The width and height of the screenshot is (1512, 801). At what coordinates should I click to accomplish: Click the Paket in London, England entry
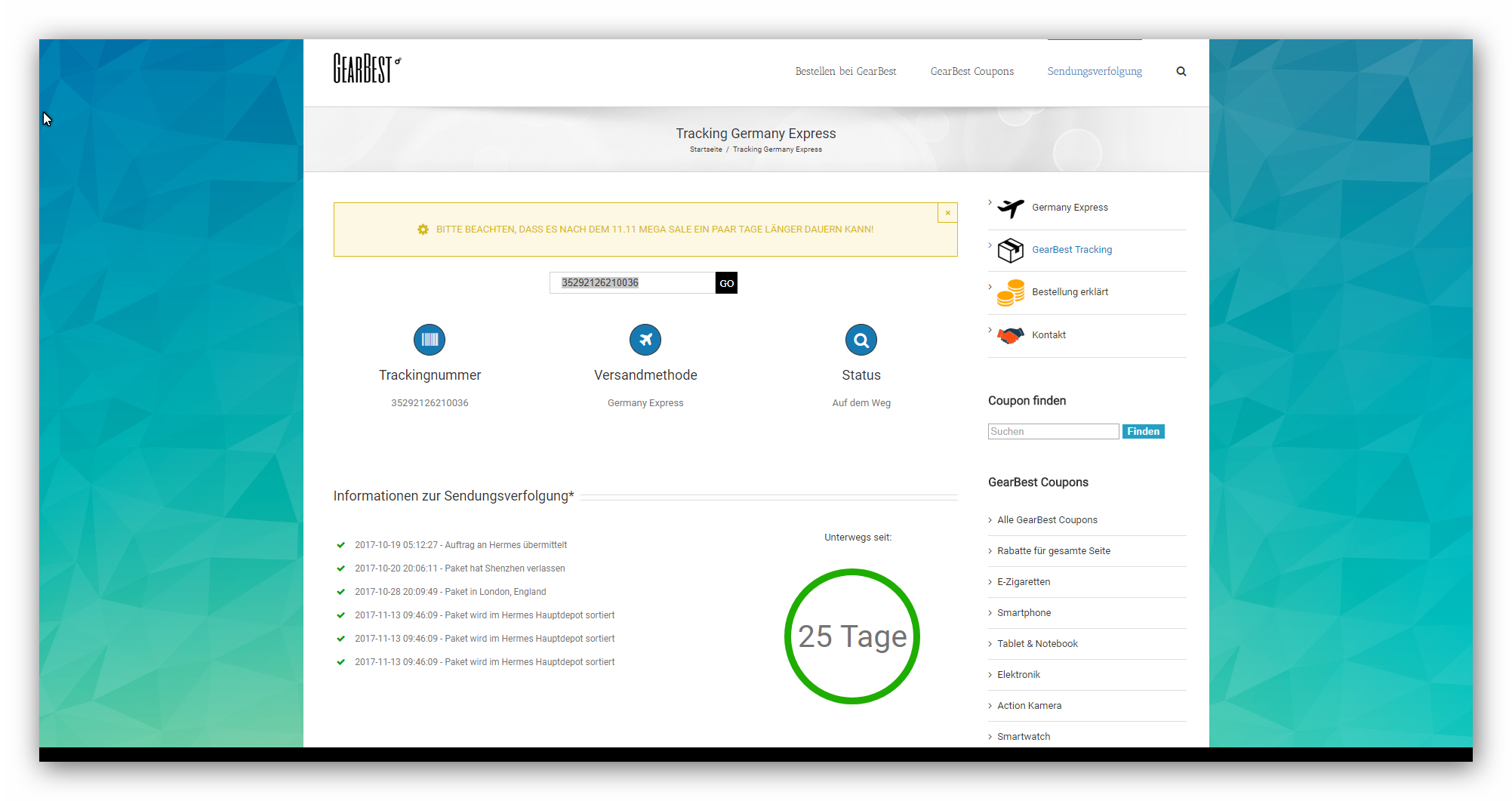[x=450, y=592]
